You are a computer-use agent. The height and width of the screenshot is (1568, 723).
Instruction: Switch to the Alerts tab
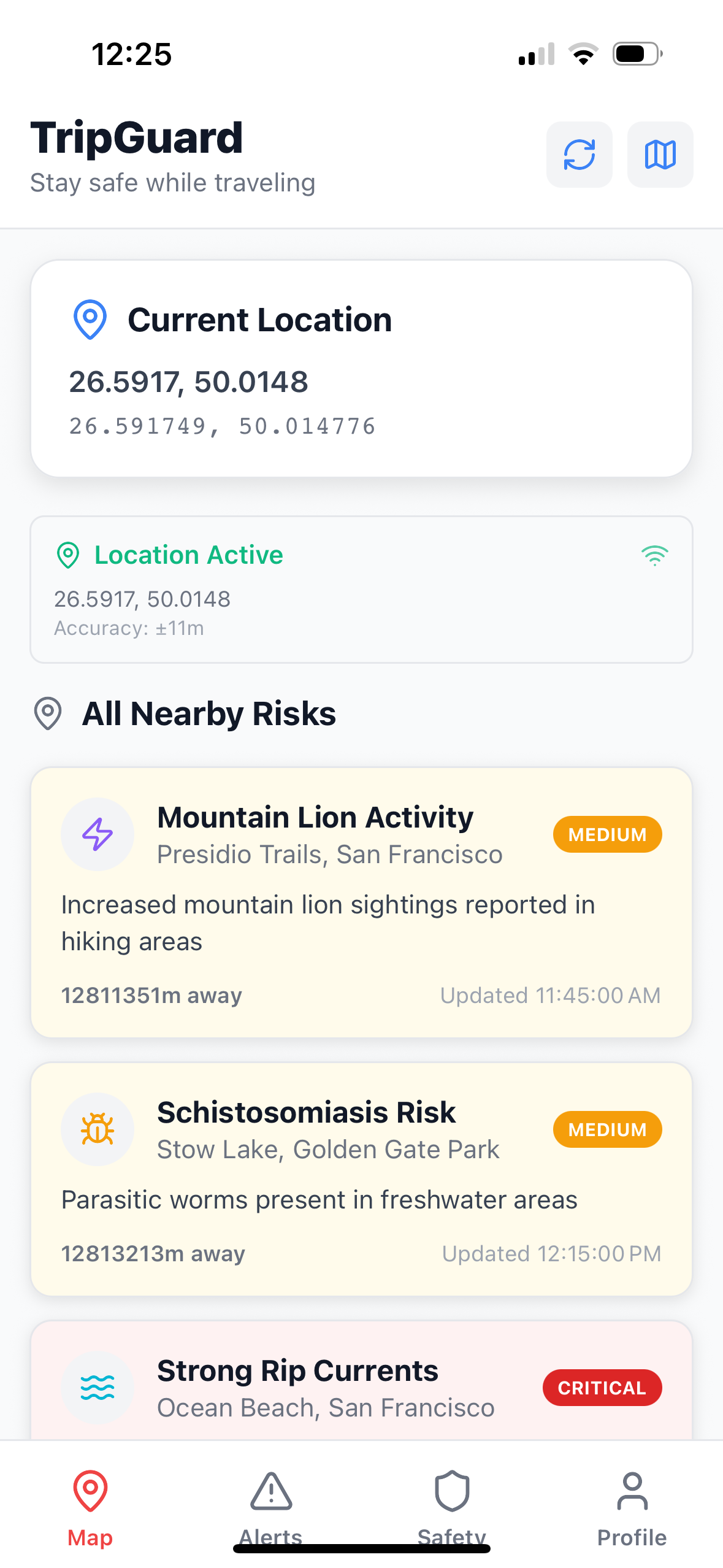click(x=271, y=1508)
